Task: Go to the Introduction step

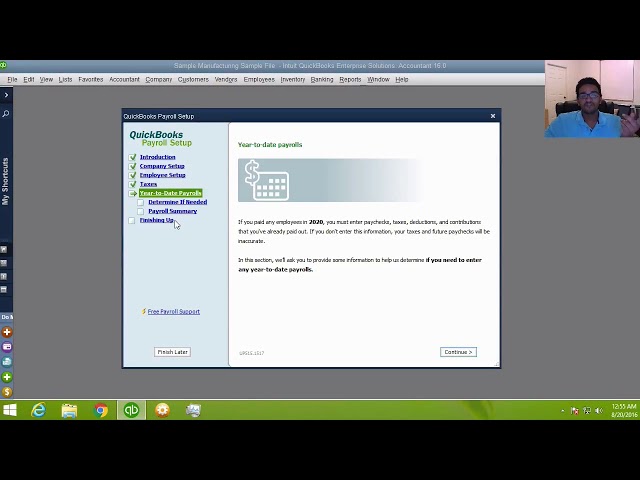Action: pyautogui.click(x=158, y=157)
